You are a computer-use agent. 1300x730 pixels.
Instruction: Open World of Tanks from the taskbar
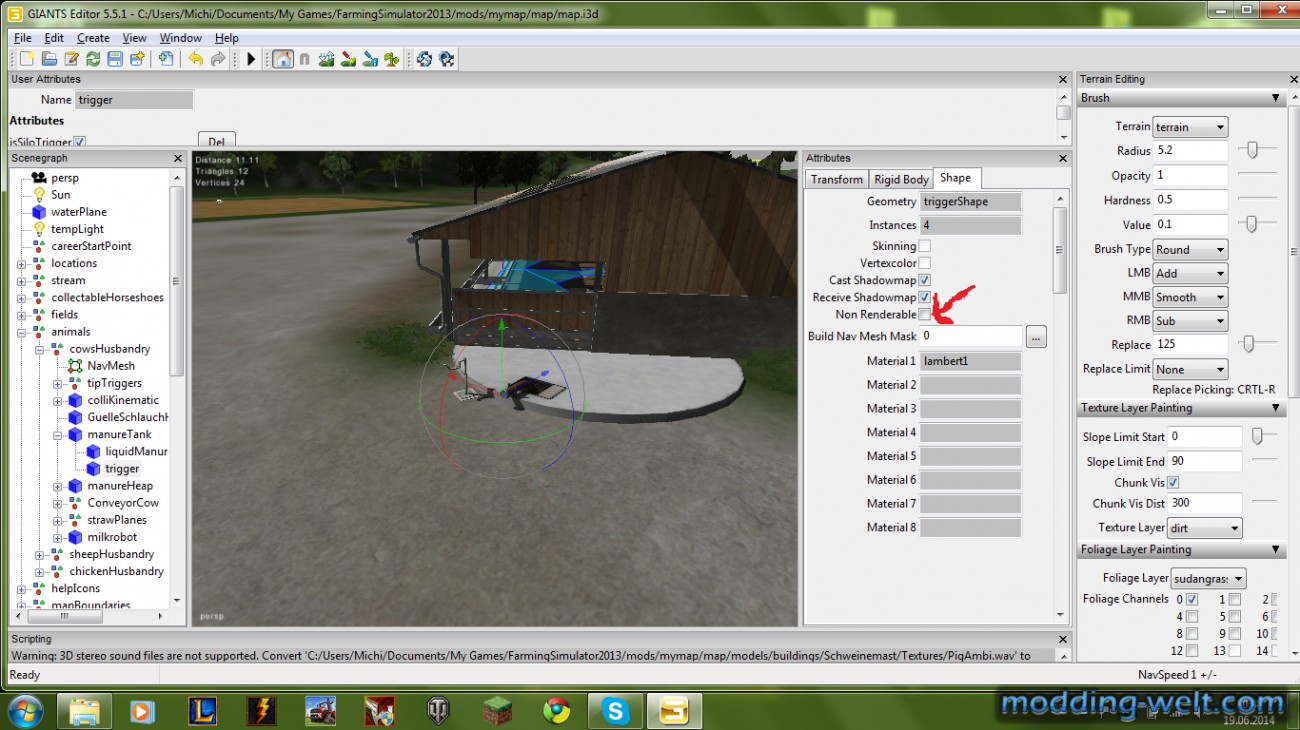pyautogui.click(x=438, y=711)
